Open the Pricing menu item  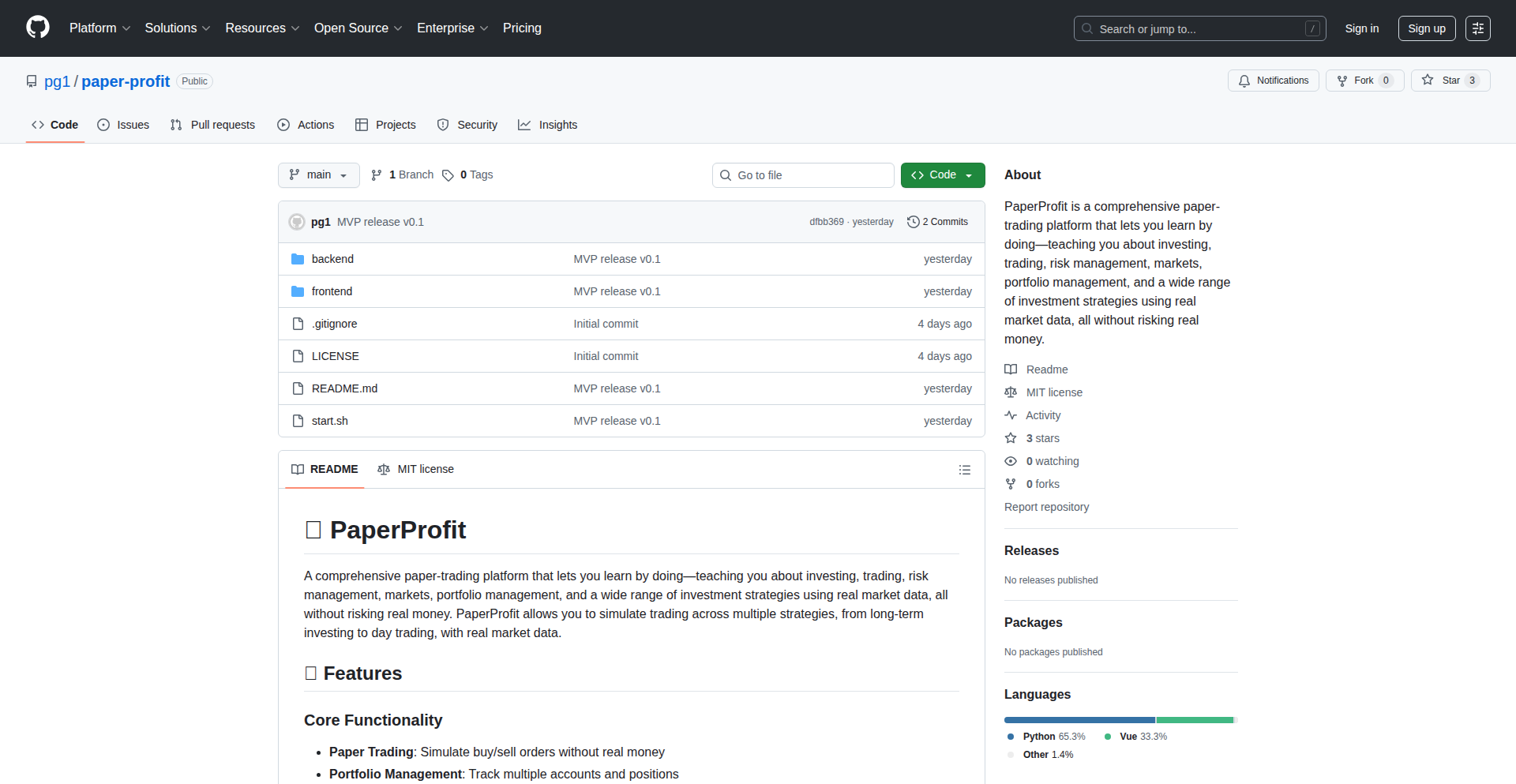(522, 28)
